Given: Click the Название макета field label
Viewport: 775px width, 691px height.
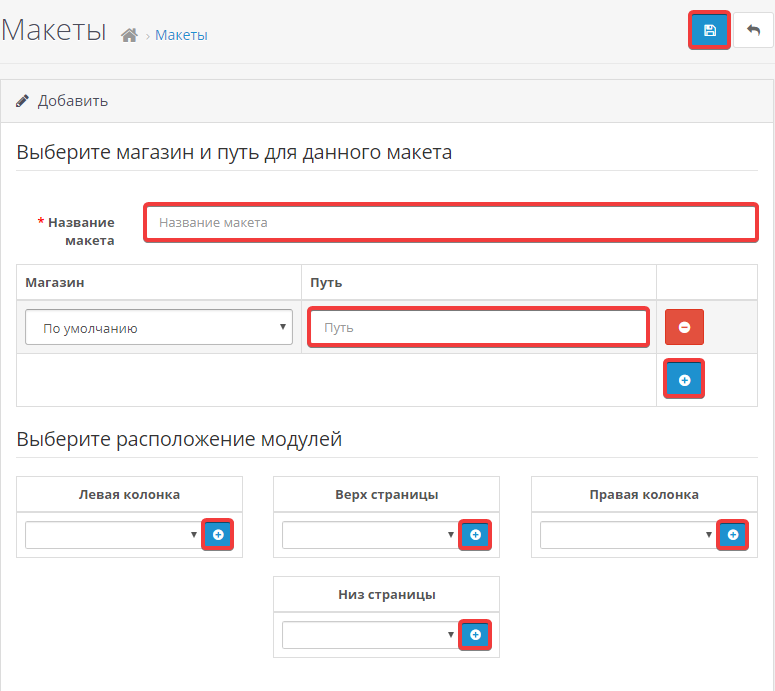Looking at the screenshot, I should (80, 231).
